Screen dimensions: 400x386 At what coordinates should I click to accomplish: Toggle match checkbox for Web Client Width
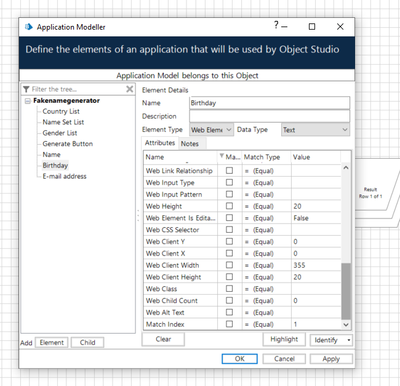(229, 265)
